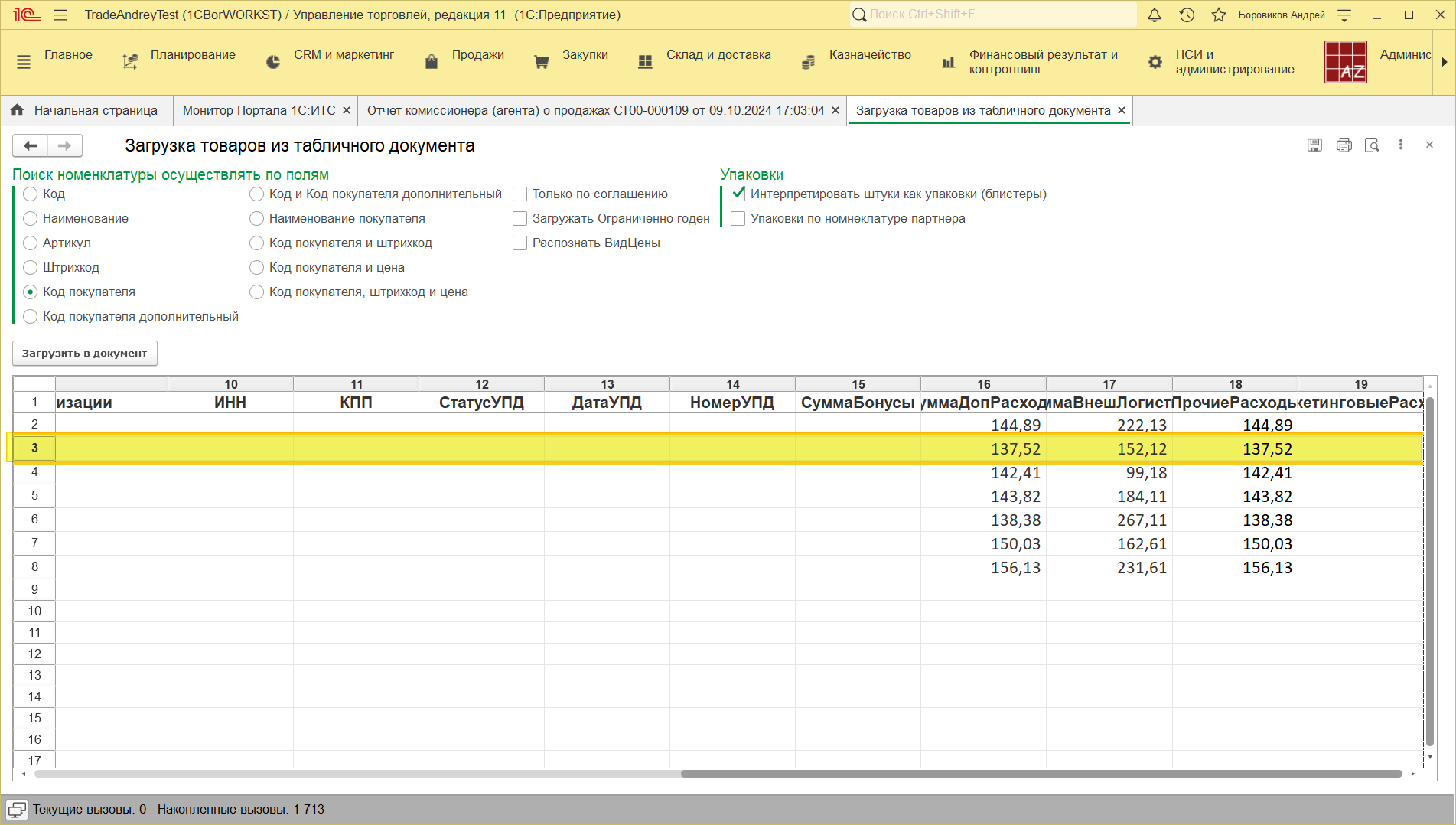
Task: Click the Загрузить в документ button
Action: coord(85,354)
